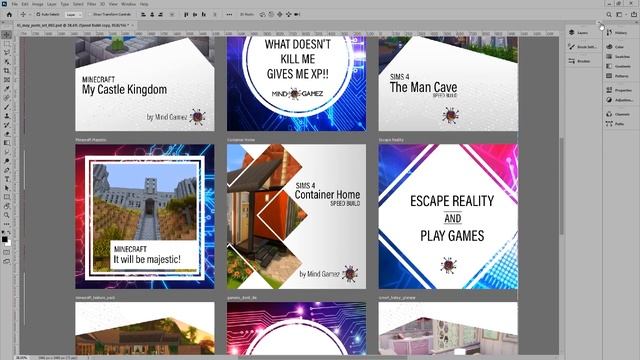The width and height of the screenshot is (640, 360).
Task: Open the Share icon at top right
Action: click(x=634, y=14)
